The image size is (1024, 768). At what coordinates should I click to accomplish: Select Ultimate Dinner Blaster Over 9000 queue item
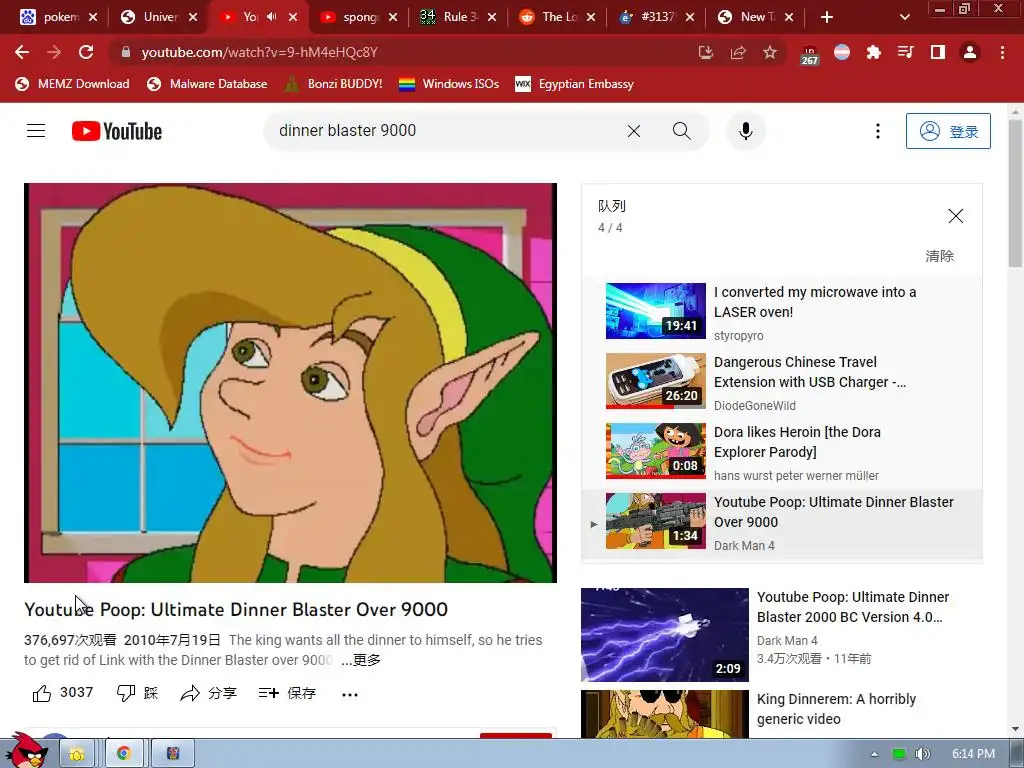click(782, 522)
